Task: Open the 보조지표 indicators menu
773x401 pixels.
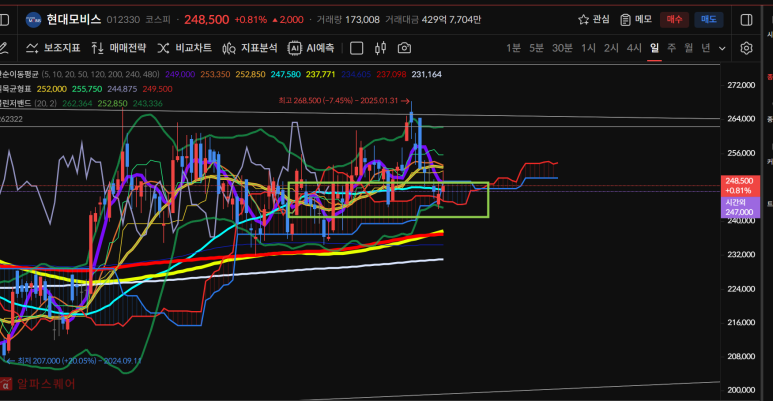Action: (53, 48)
